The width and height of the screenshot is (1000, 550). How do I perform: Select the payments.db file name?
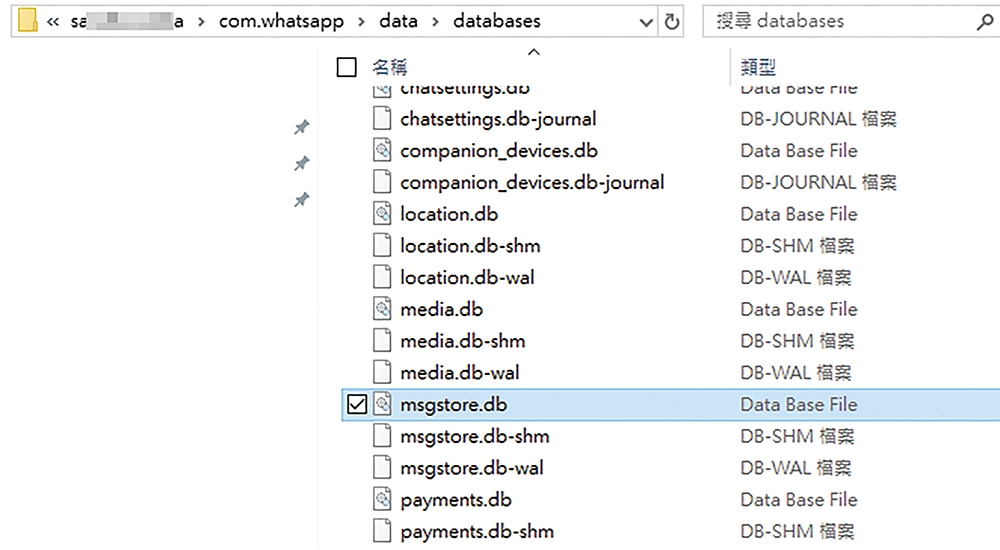tap(455, 500)
